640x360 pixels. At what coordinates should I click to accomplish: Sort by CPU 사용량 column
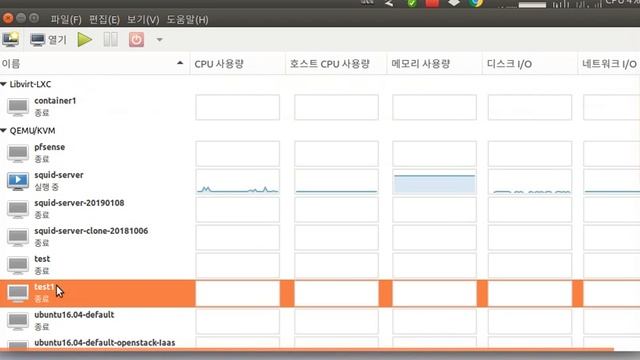(238, 64)
